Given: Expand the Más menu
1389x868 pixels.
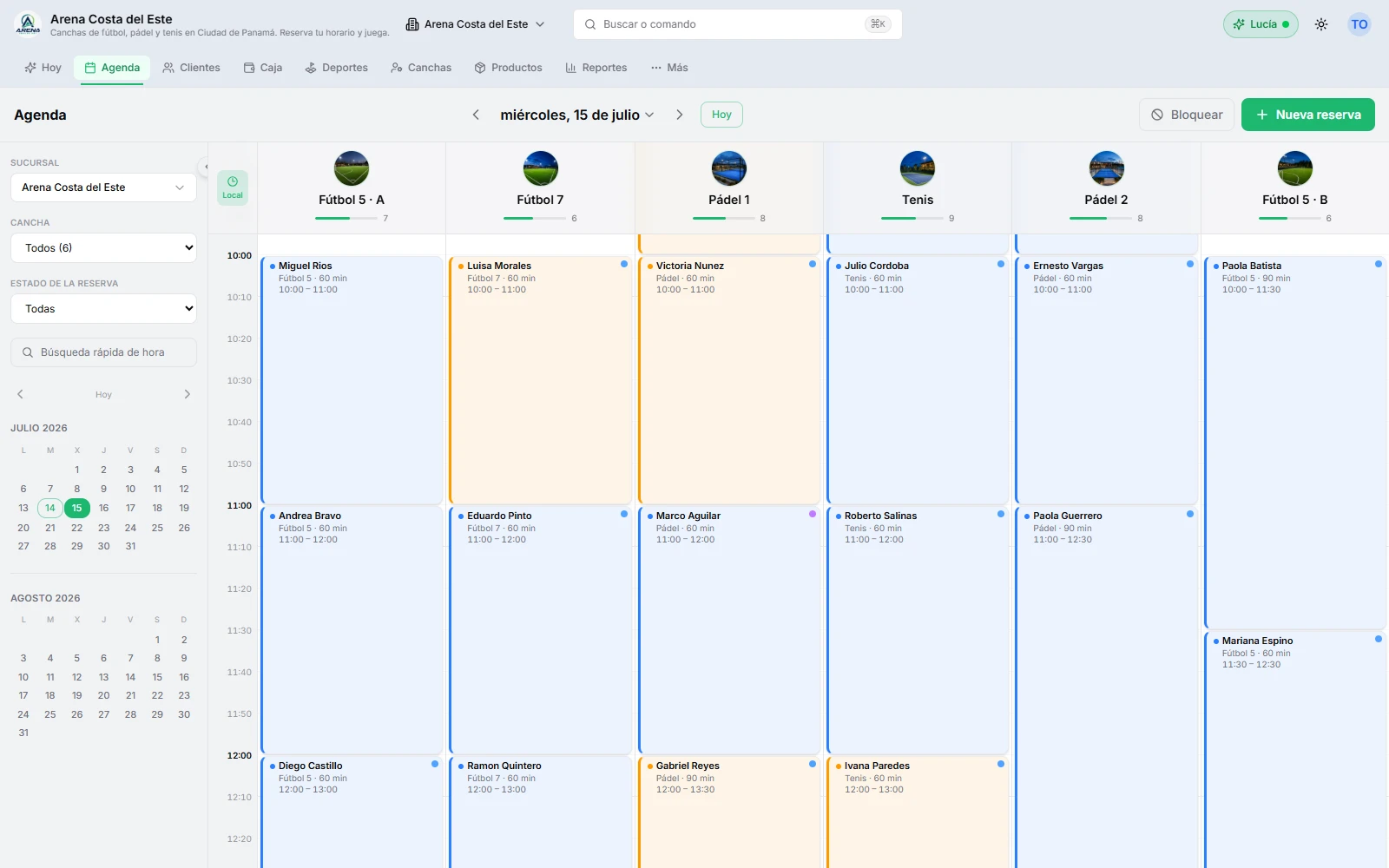Looking at the screenshot, I should tap(669, 68).
